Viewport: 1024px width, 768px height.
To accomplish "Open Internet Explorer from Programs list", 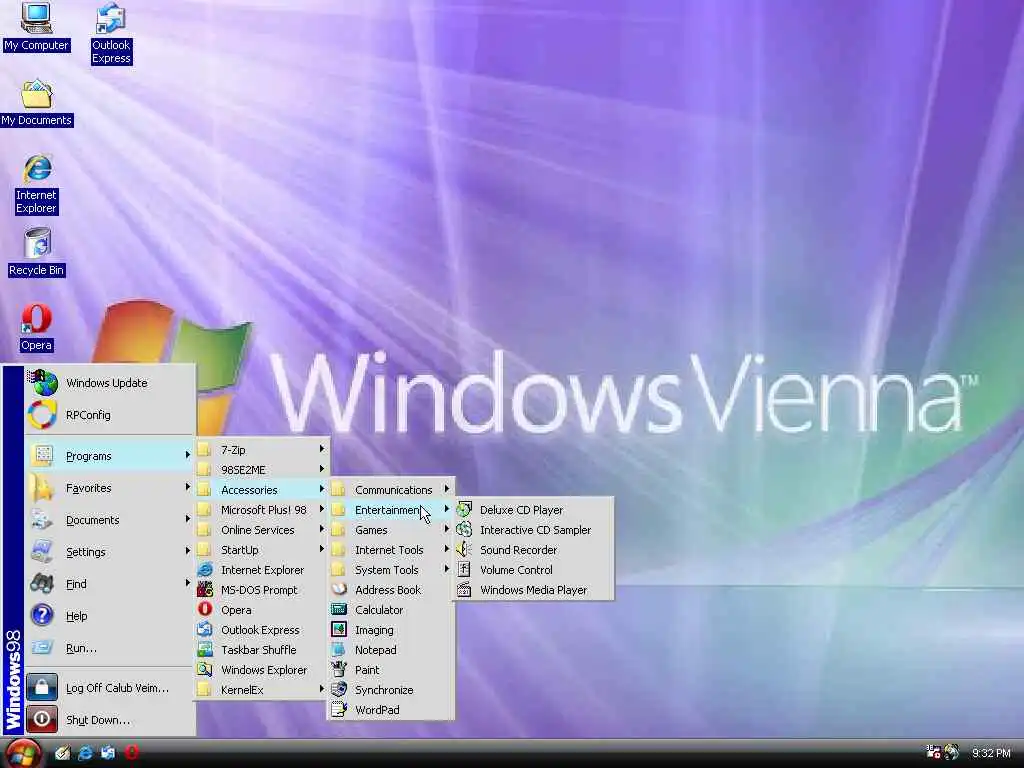I will click(x=262, y=569).
